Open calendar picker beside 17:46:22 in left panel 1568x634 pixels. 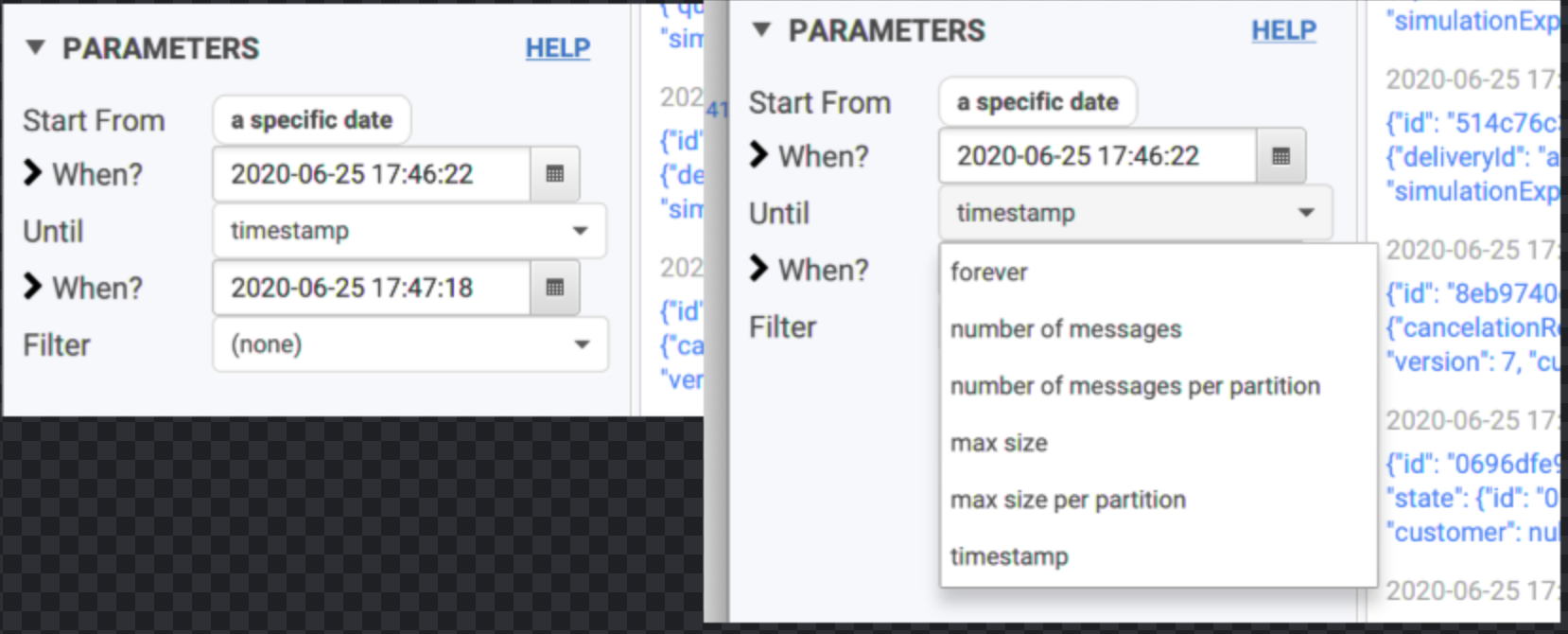pyautogui.click(x=555, y=174)
